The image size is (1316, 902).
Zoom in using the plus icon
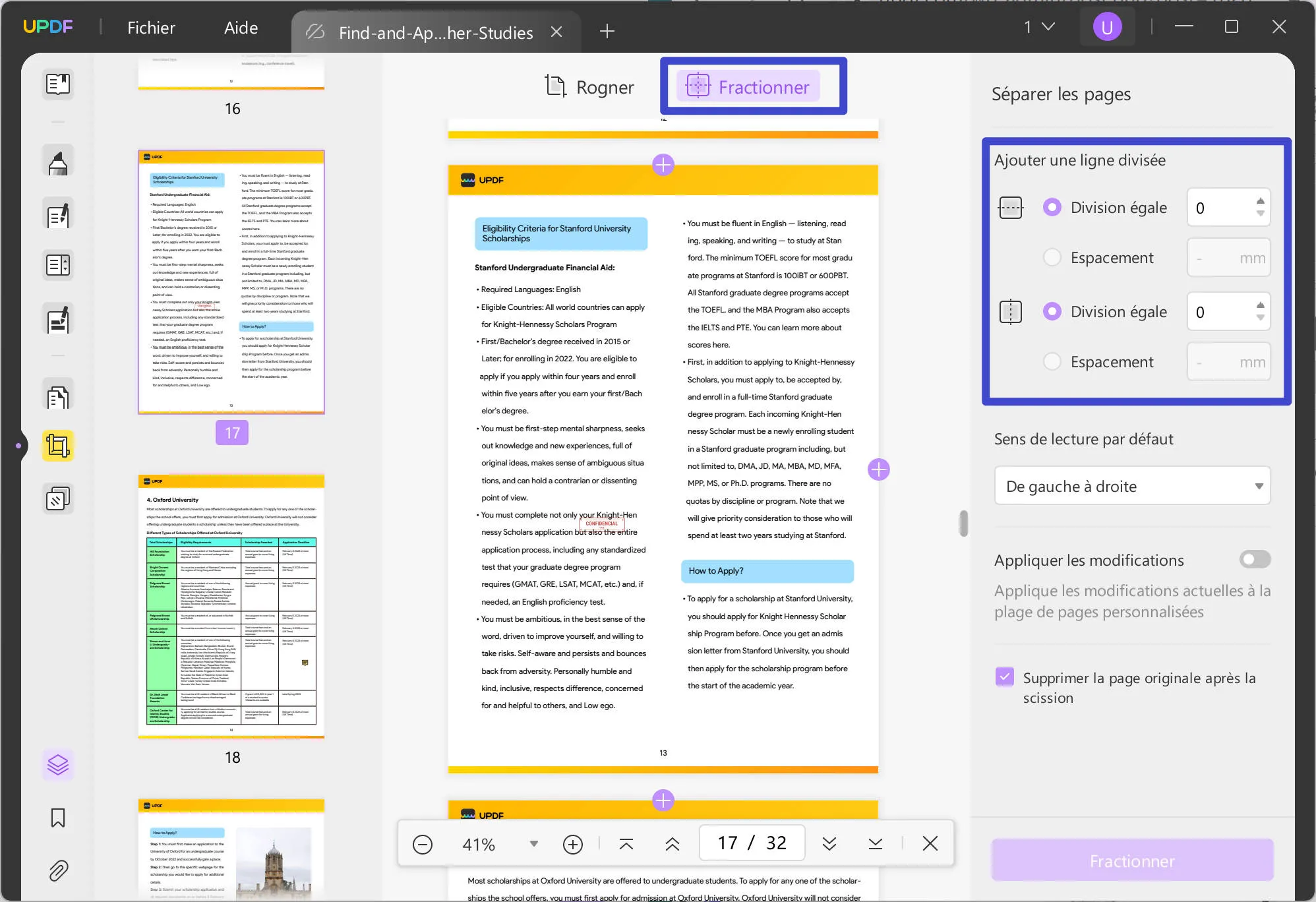(573, 845)
